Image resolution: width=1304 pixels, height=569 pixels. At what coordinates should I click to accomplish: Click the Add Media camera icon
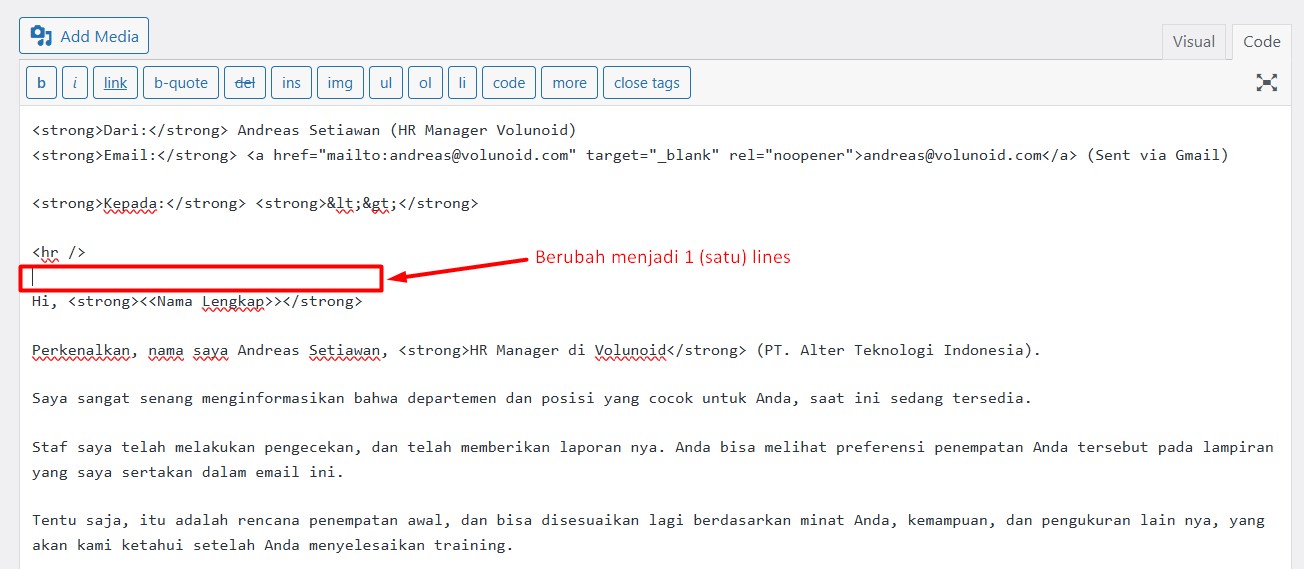[41, 36]
